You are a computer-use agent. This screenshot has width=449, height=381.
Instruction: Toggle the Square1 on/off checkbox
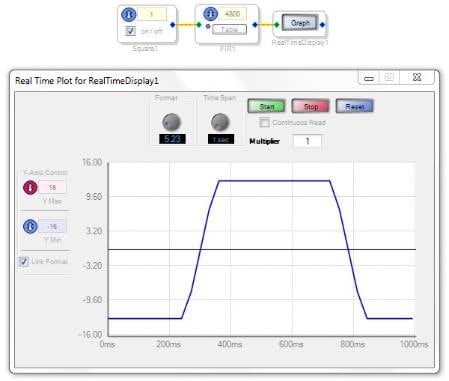coord(130,31)
